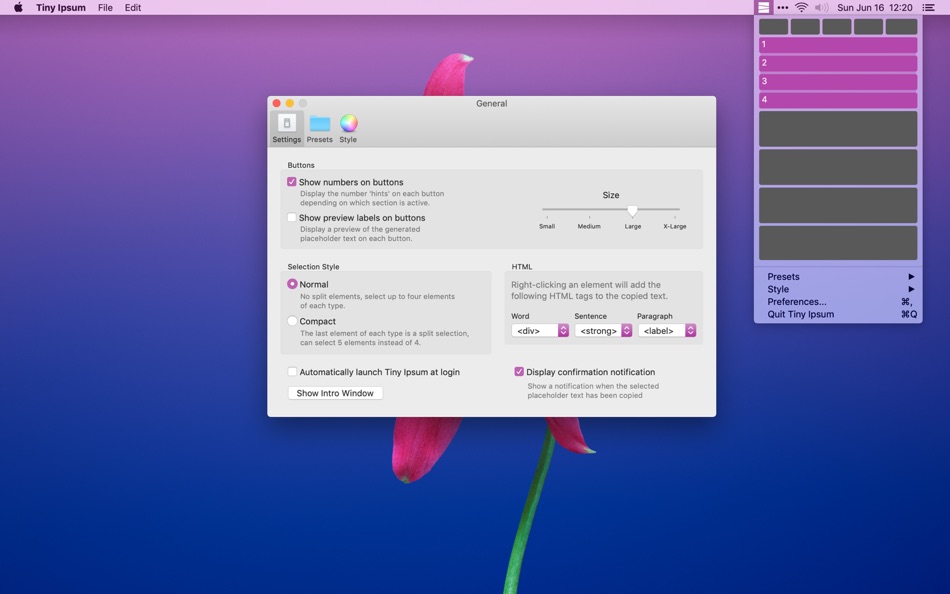Open the Sentence HTML tag dropdown
The width and height of the screenshot is (950, 594).
[x=603, y=331]
